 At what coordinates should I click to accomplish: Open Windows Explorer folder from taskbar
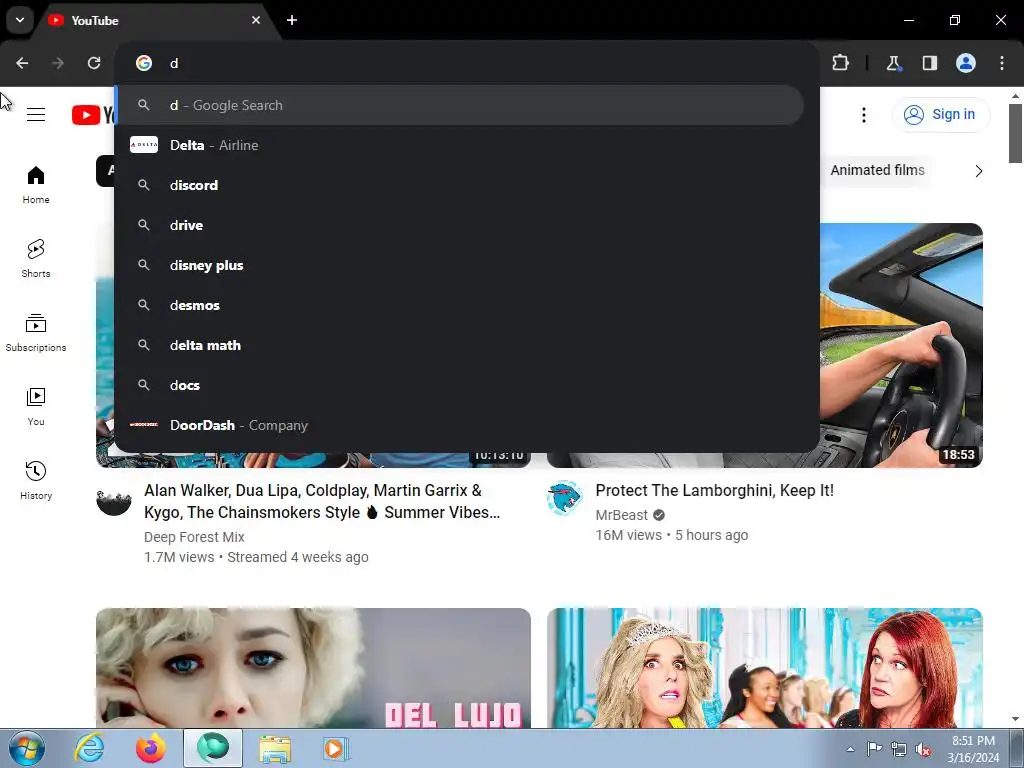coord(275,748)
